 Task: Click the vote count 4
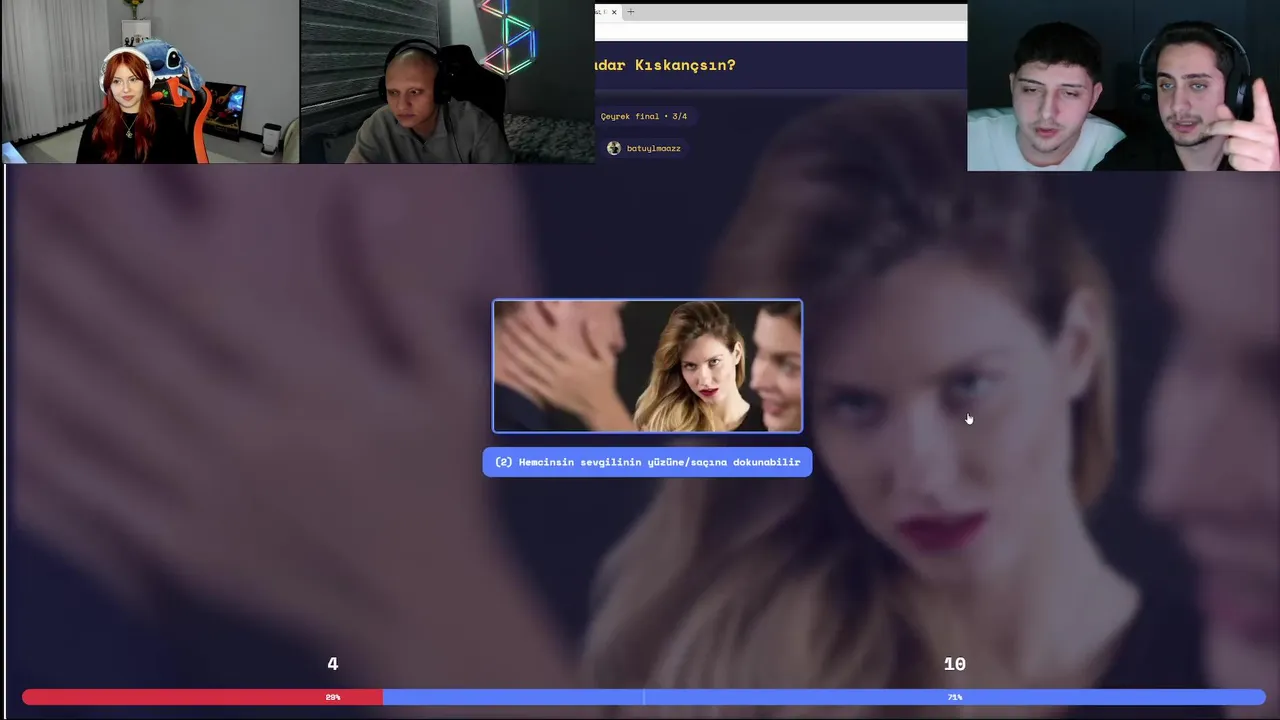tap(333, 664)
